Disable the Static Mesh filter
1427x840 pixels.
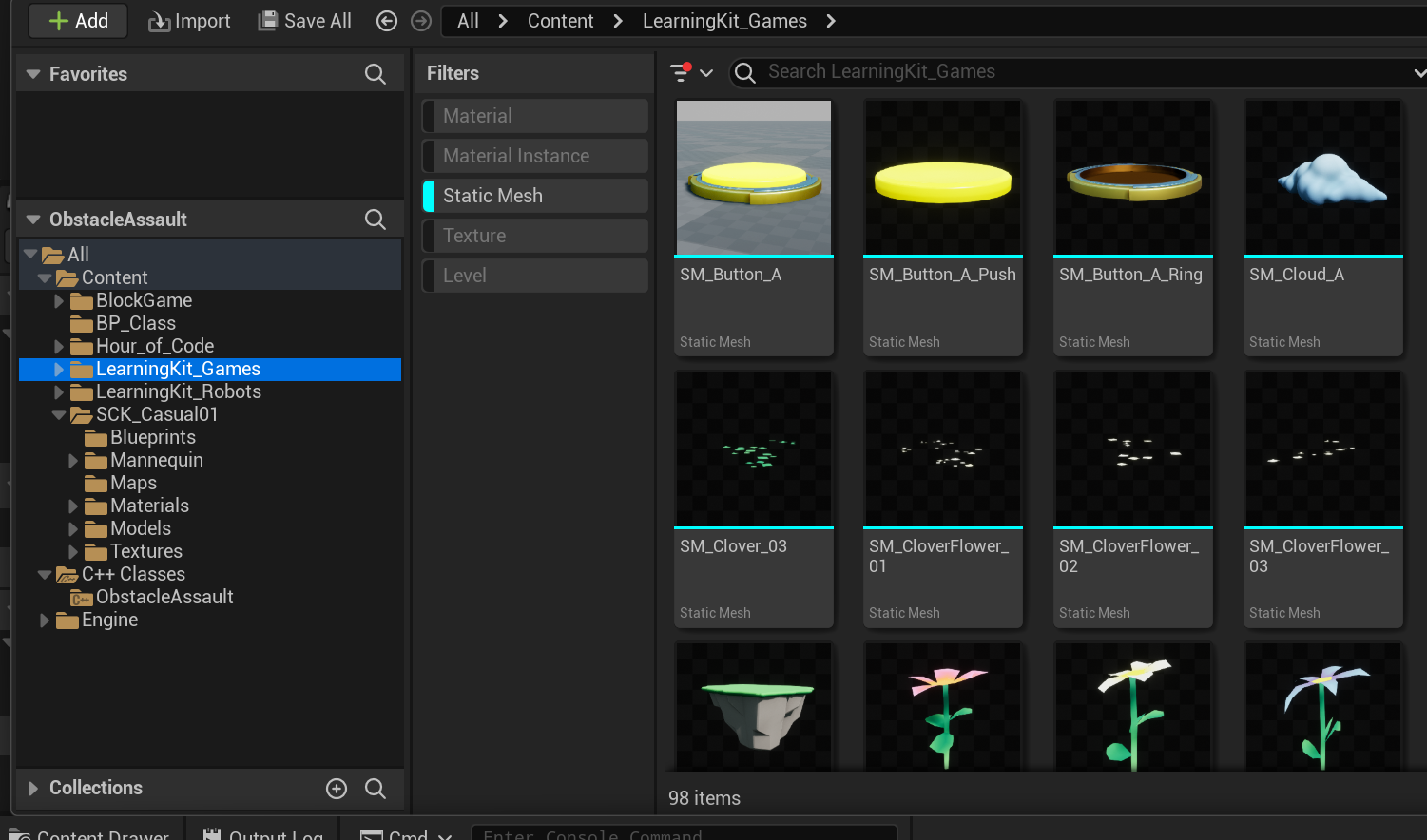(535, 196)
